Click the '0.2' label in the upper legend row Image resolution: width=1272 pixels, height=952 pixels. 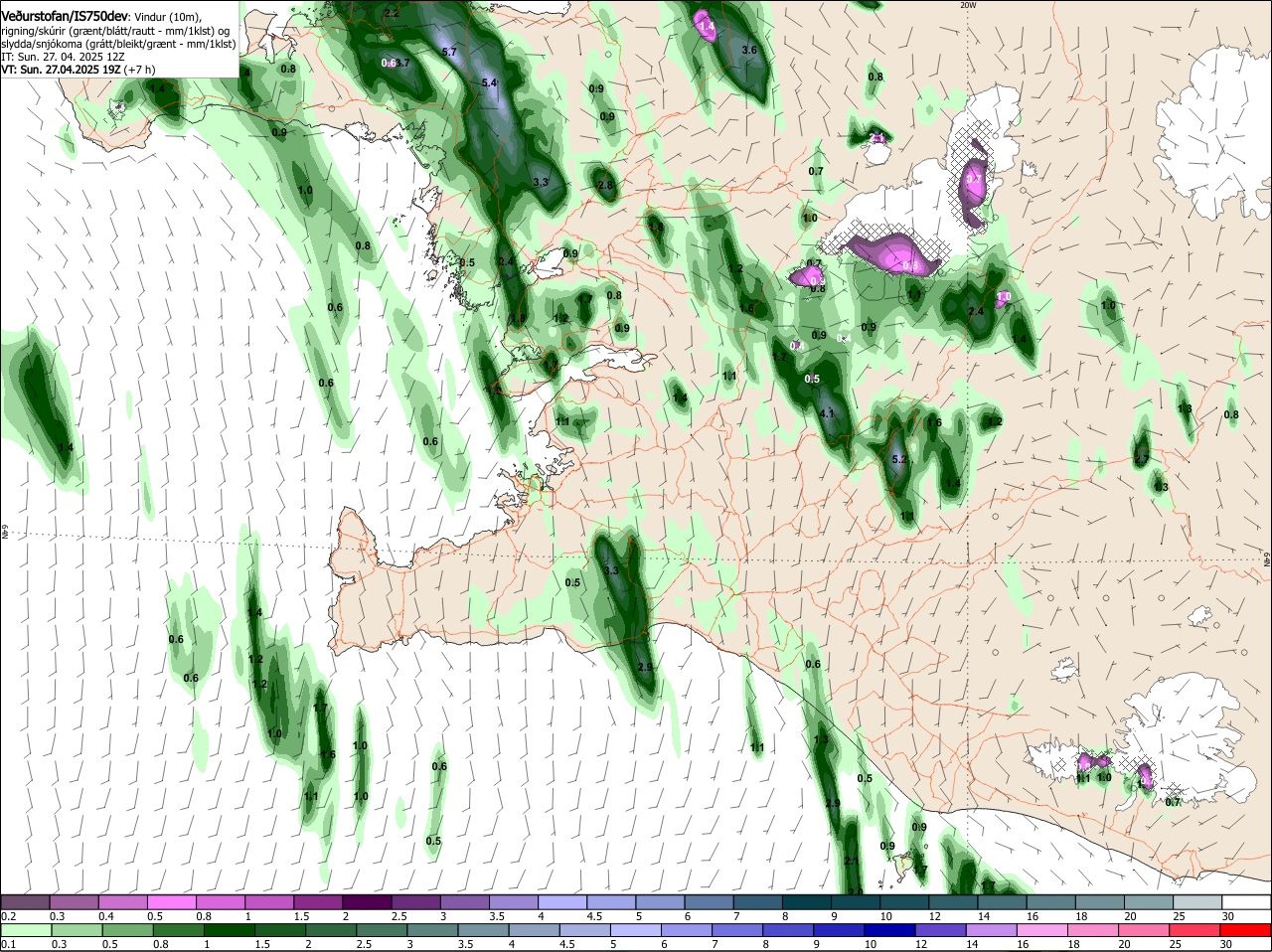click(8, 915)
